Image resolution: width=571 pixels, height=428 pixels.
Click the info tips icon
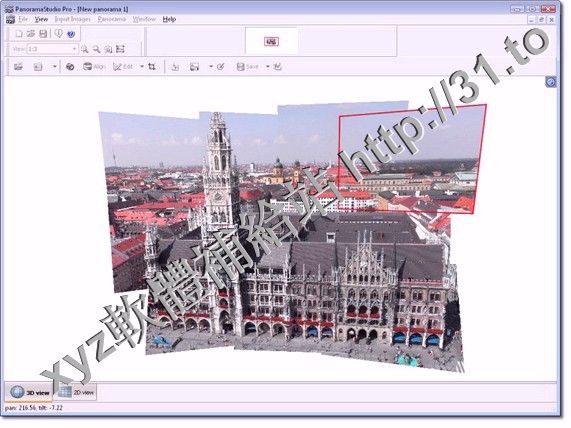(x=59, y=34)
